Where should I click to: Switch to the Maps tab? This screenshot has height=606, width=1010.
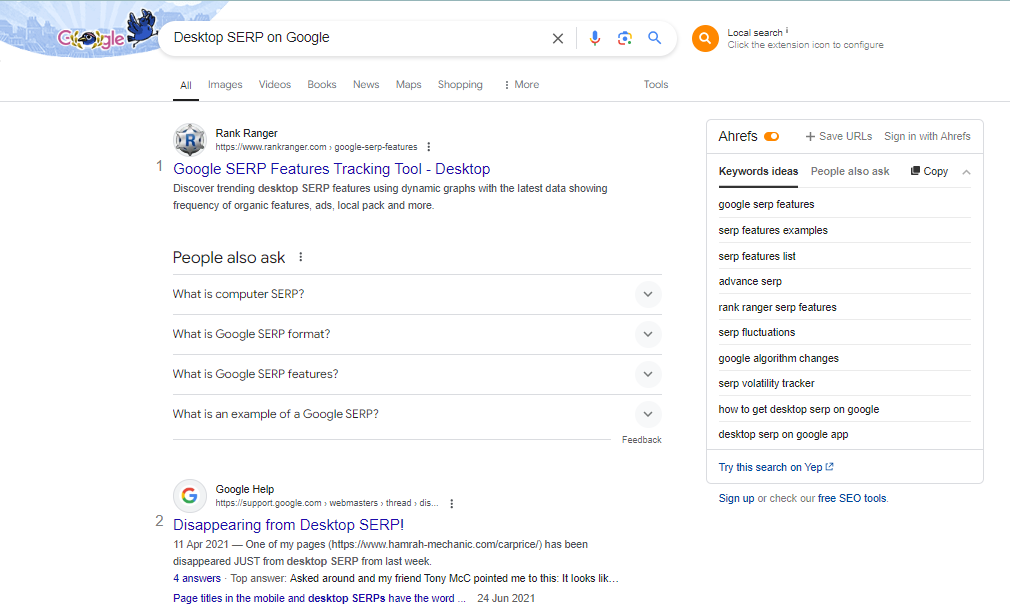pyautogui.click(x=408, y=84)
